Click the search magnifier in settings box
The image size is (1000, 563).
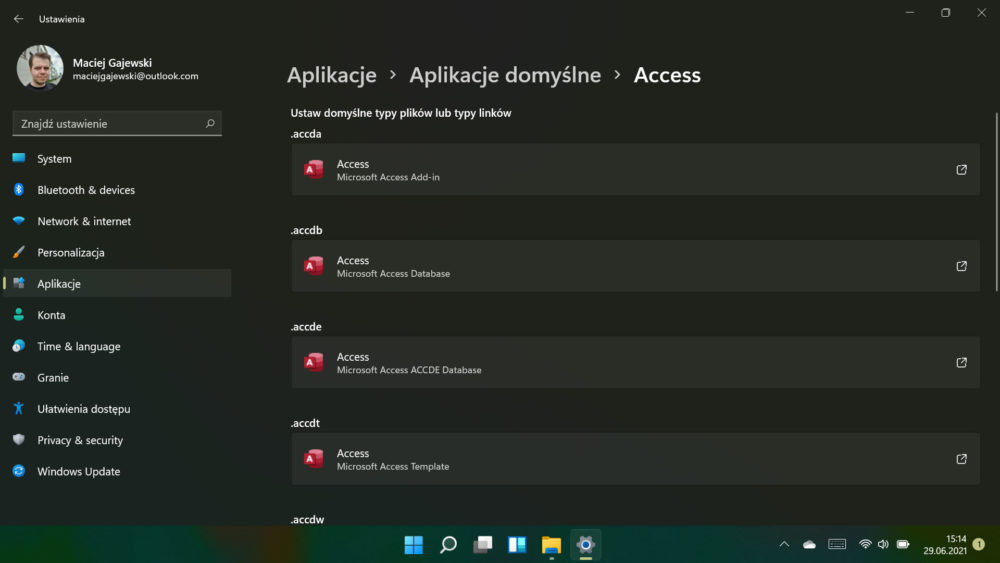(x=210, y=124)
